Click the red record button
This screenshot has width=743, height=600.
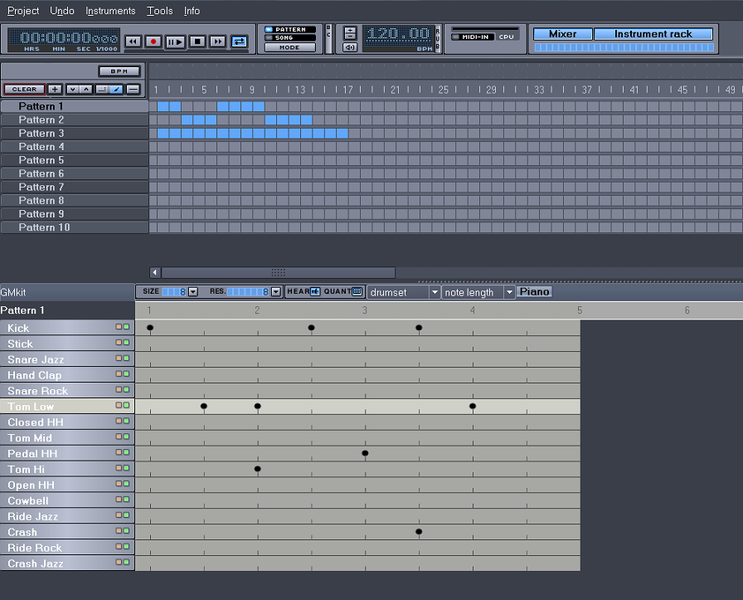153,42
